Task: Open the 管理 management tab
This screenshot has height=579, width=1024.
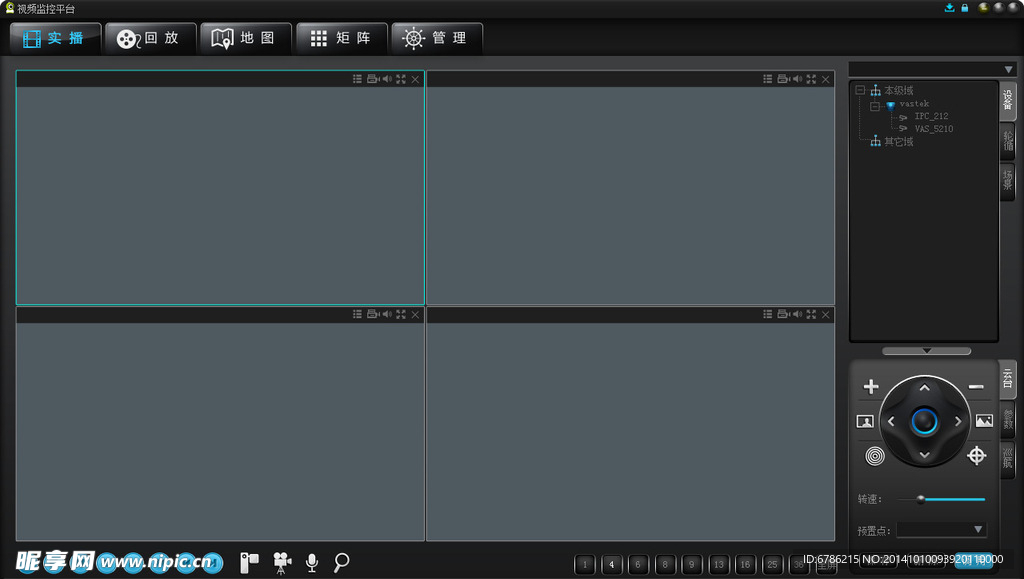Action: click(438, 39)
